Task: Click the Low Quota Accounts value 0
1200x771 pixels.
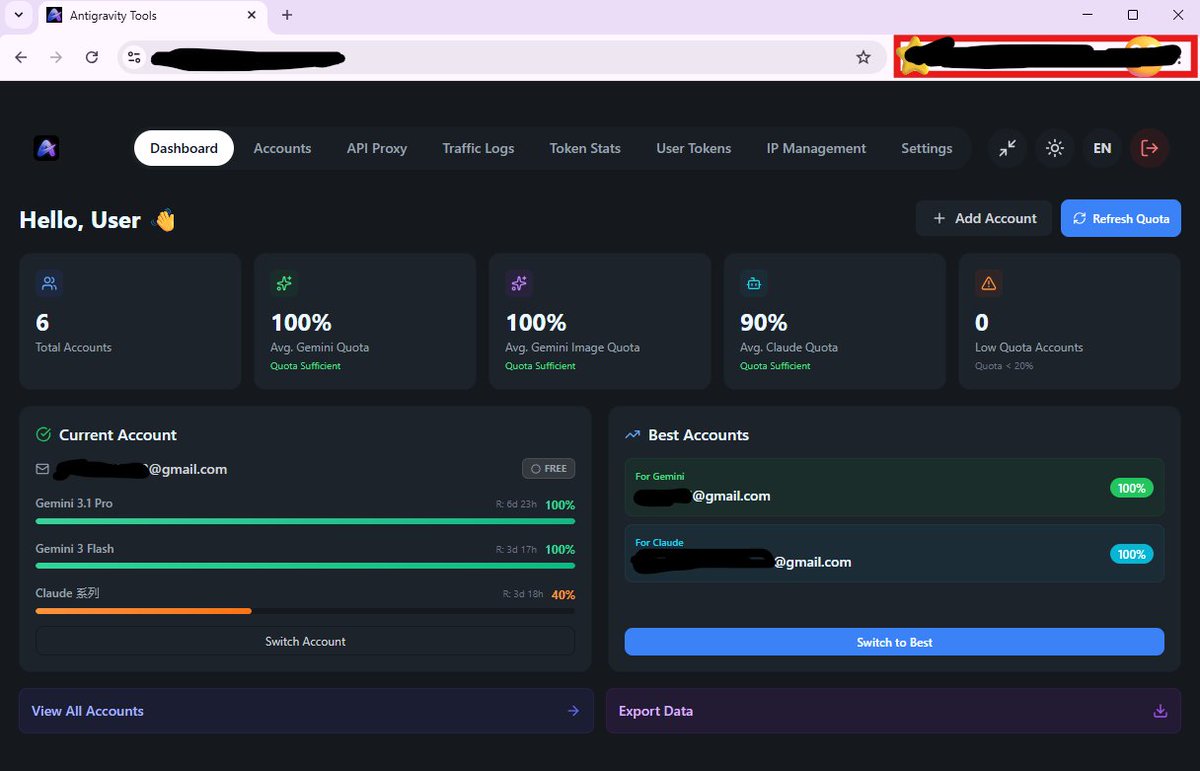Action: [x=982, y=322]
